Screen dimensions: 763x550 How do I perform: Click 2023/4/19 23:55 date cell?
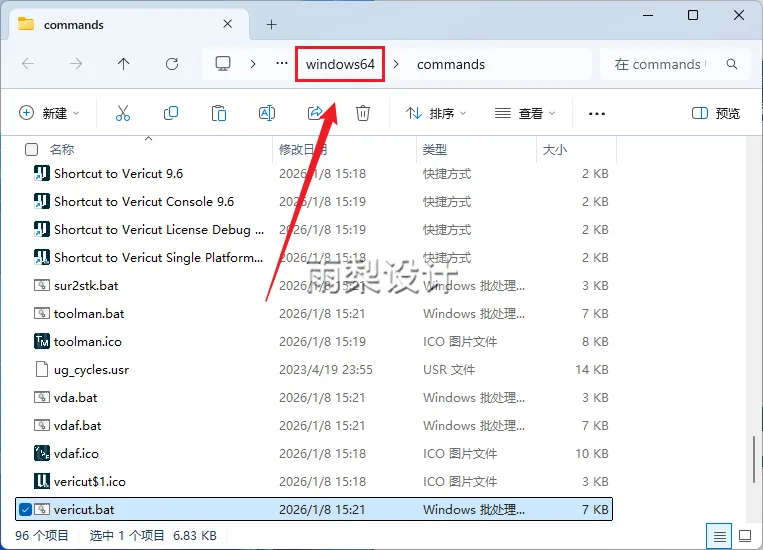click(326, 370)
